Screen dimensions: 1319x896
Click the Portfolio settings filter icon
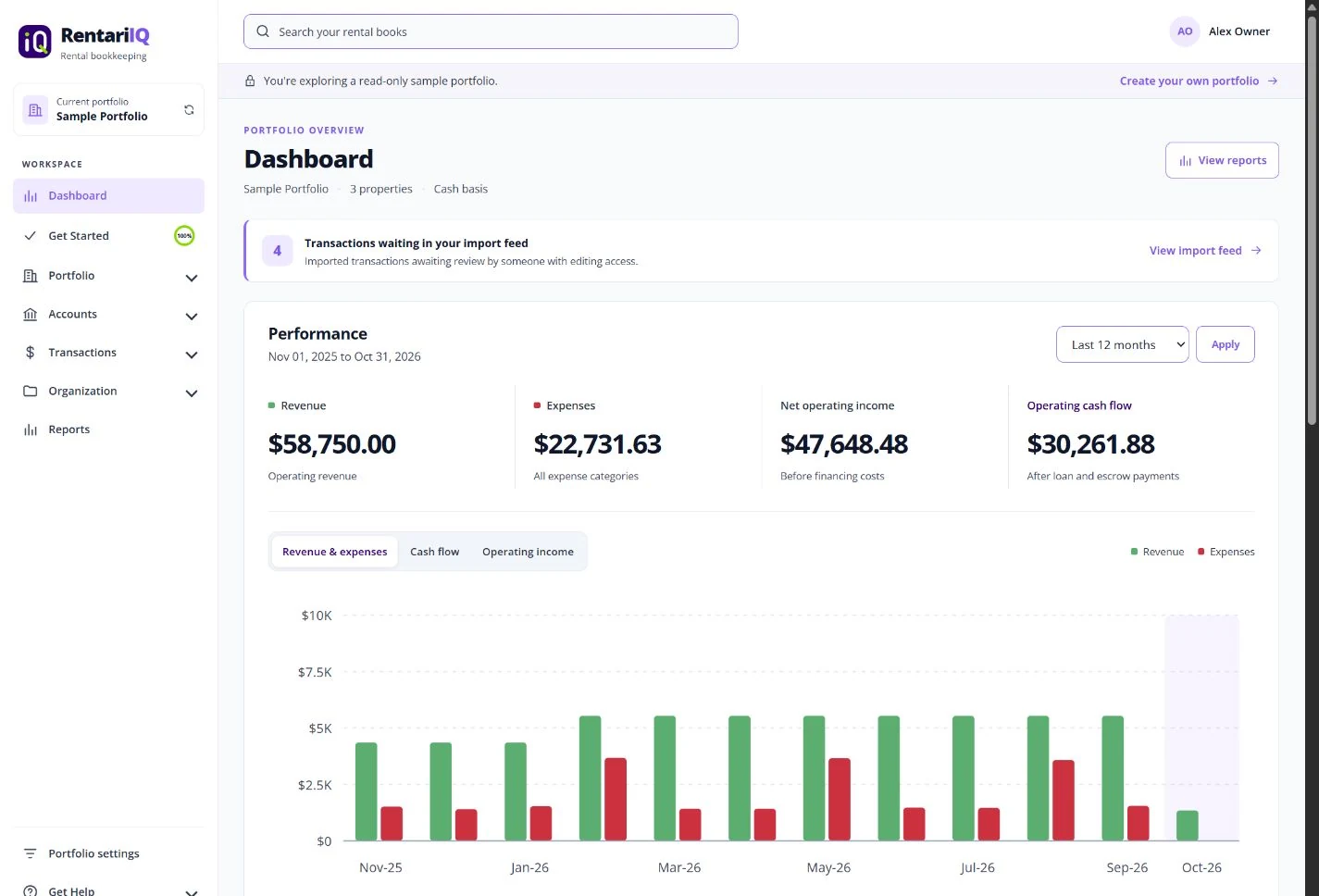click(31, 853)
